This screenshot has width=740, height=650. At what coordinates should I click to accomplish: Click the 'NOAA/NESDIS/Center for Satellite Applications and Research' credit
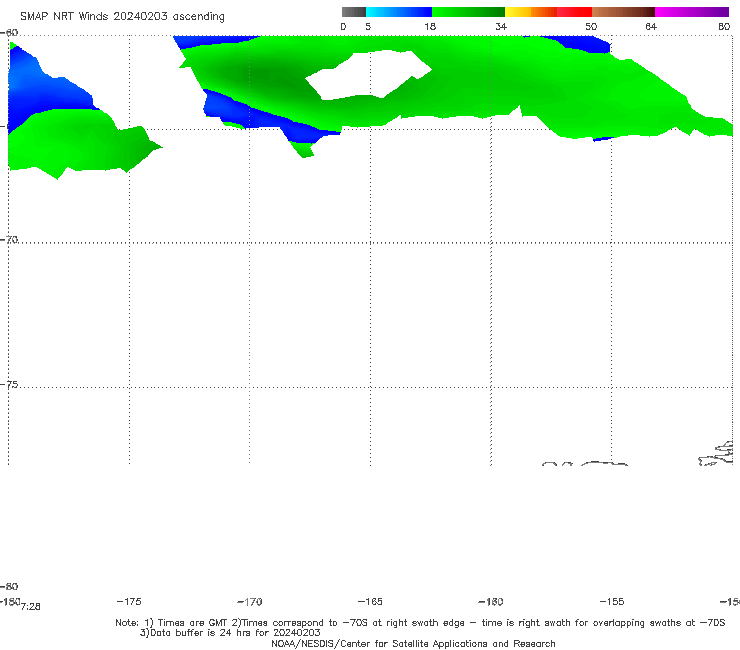pos(413,644)
